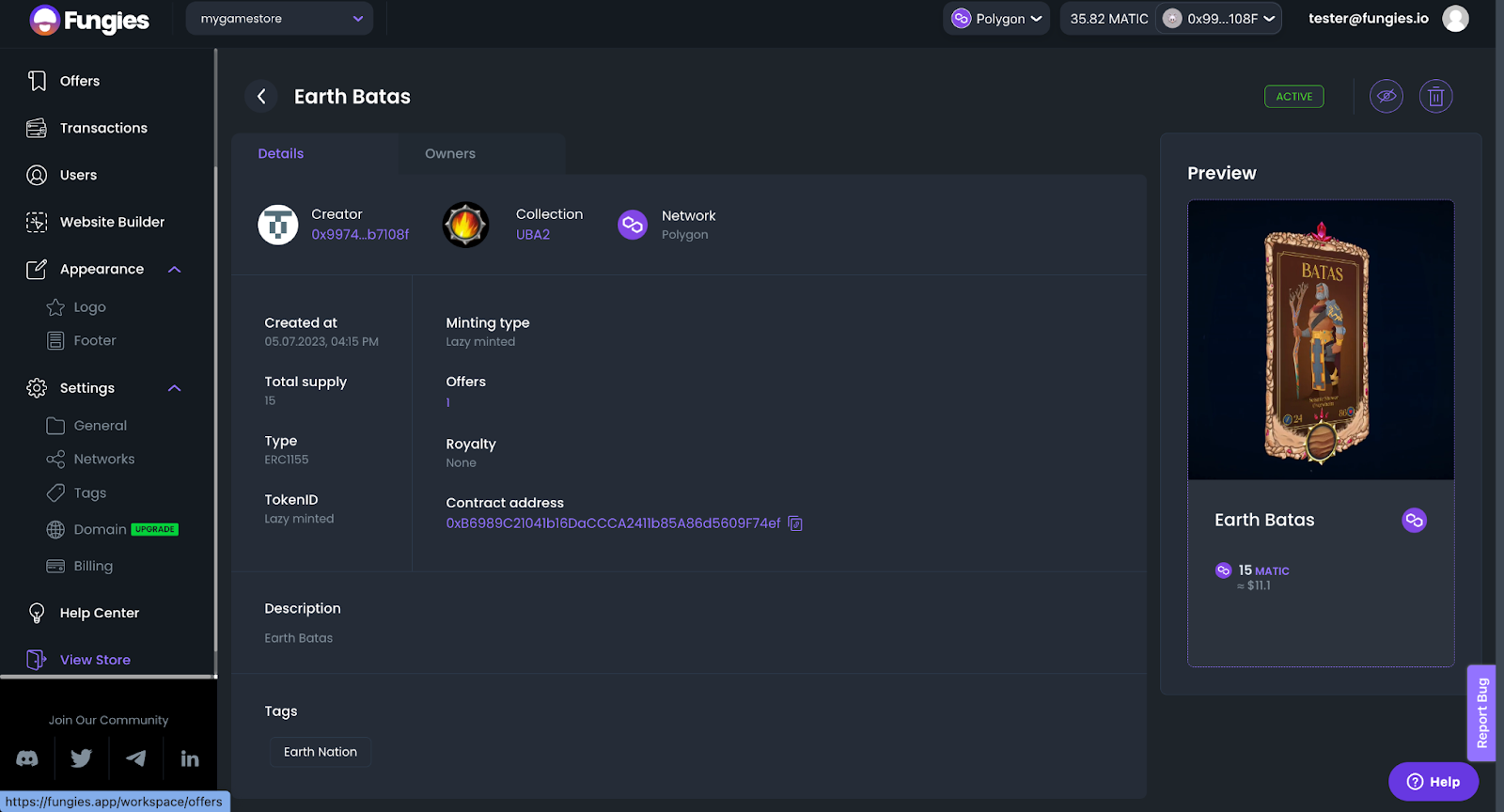1504x812 pixels.
Task: Open the mygamestore workspace dropdown
Action: click(279, 19)
